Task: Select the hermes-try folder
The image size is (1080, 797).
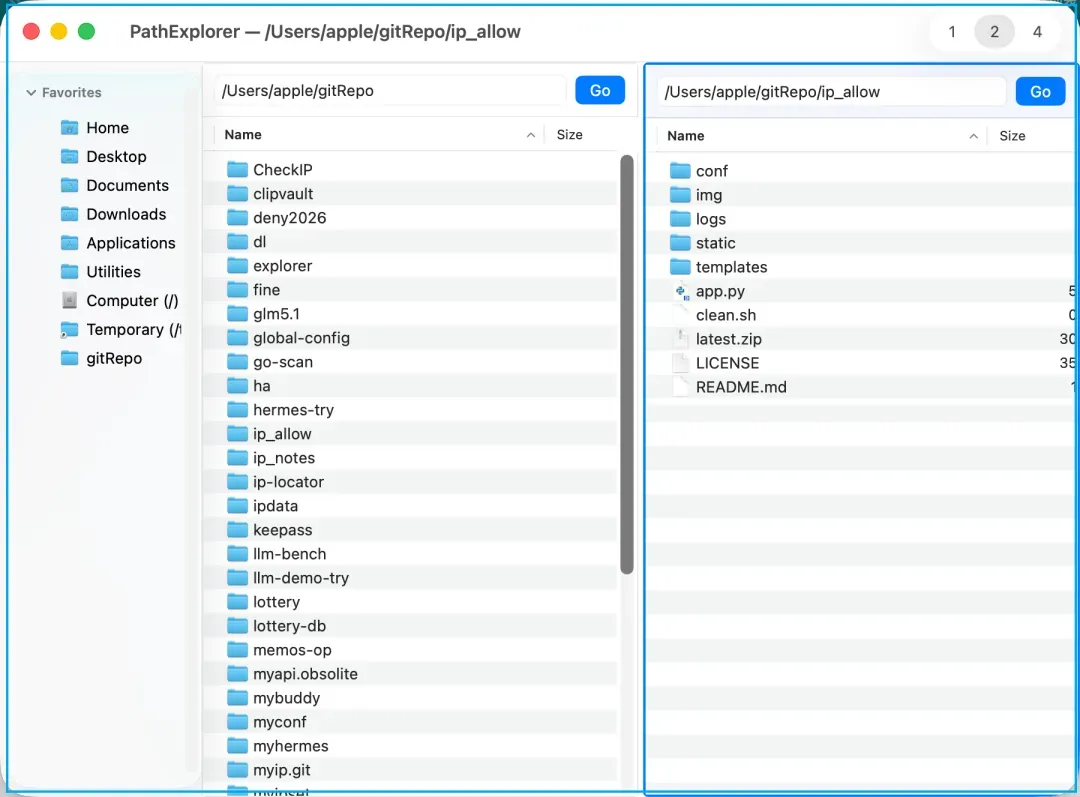Action: 412,410
